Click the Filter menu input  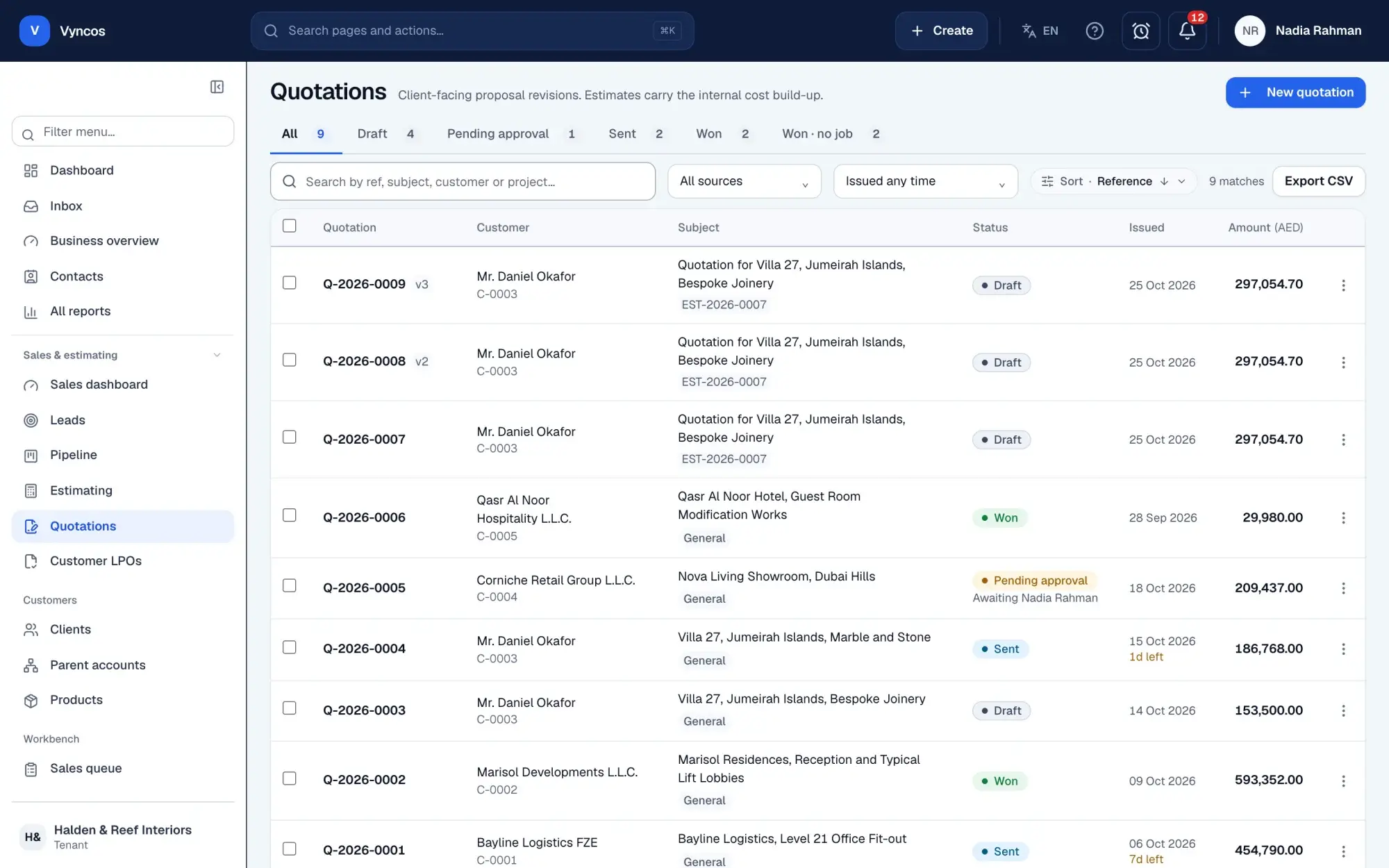coord(123,131)
